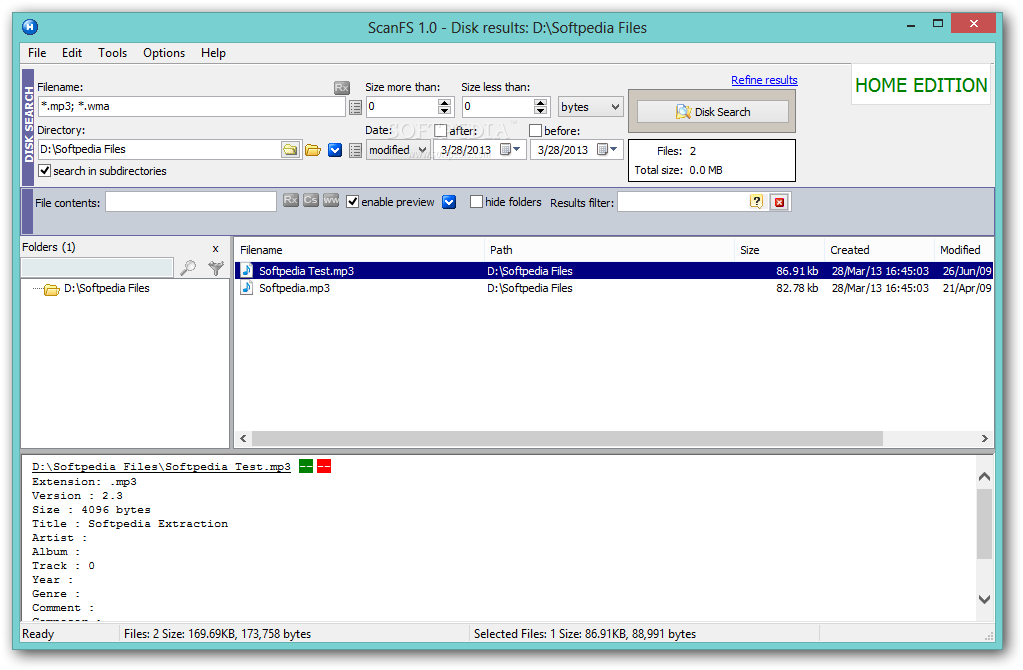Sort results by the Size column header
Viewport: 1023px width, 670px height.
point(779,250)
